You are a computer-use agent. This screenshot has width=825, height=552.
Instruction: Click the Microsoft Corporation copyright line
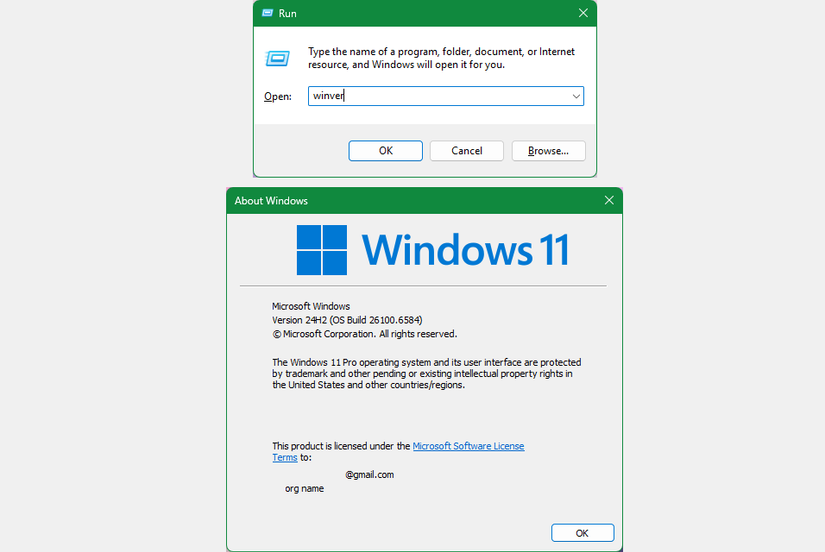click(x=365, y=334)
